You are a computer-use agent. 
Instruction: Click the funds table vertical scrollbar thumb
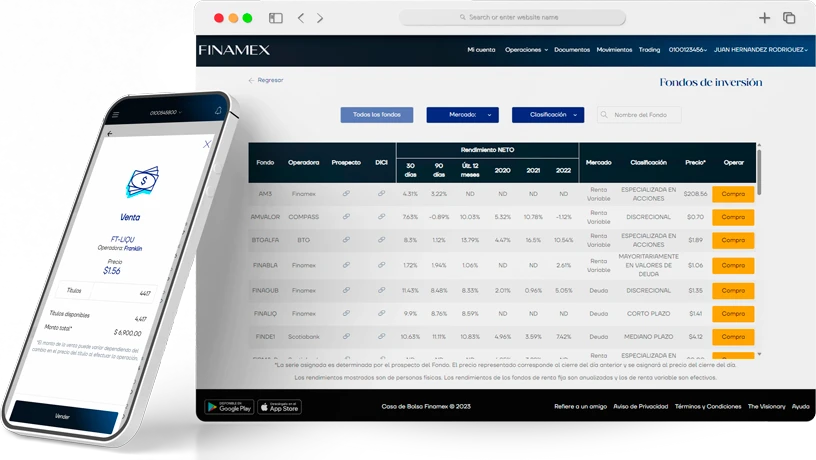(x=759, y=173)
